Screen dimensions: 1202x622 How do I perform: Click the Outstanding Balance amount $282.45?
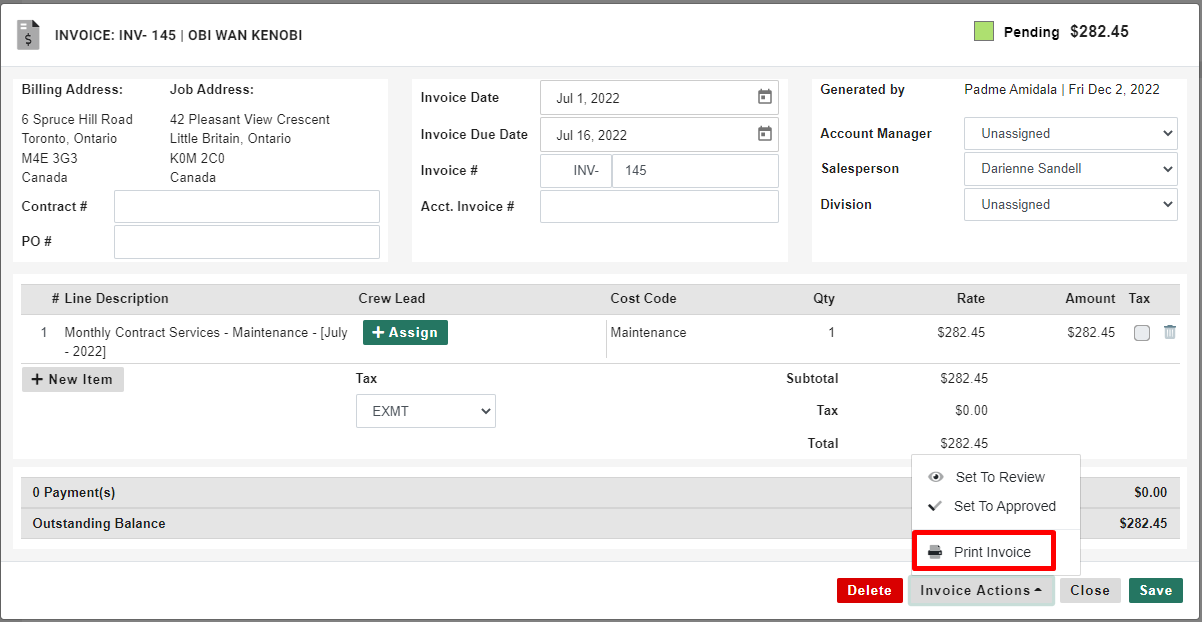pos(1143,523)
